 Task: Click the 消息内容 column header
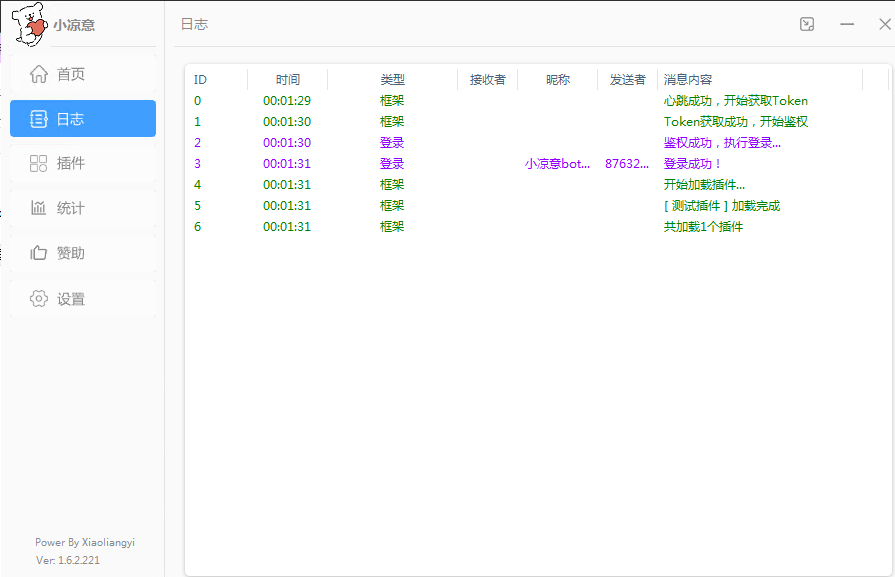coord(688,80)
